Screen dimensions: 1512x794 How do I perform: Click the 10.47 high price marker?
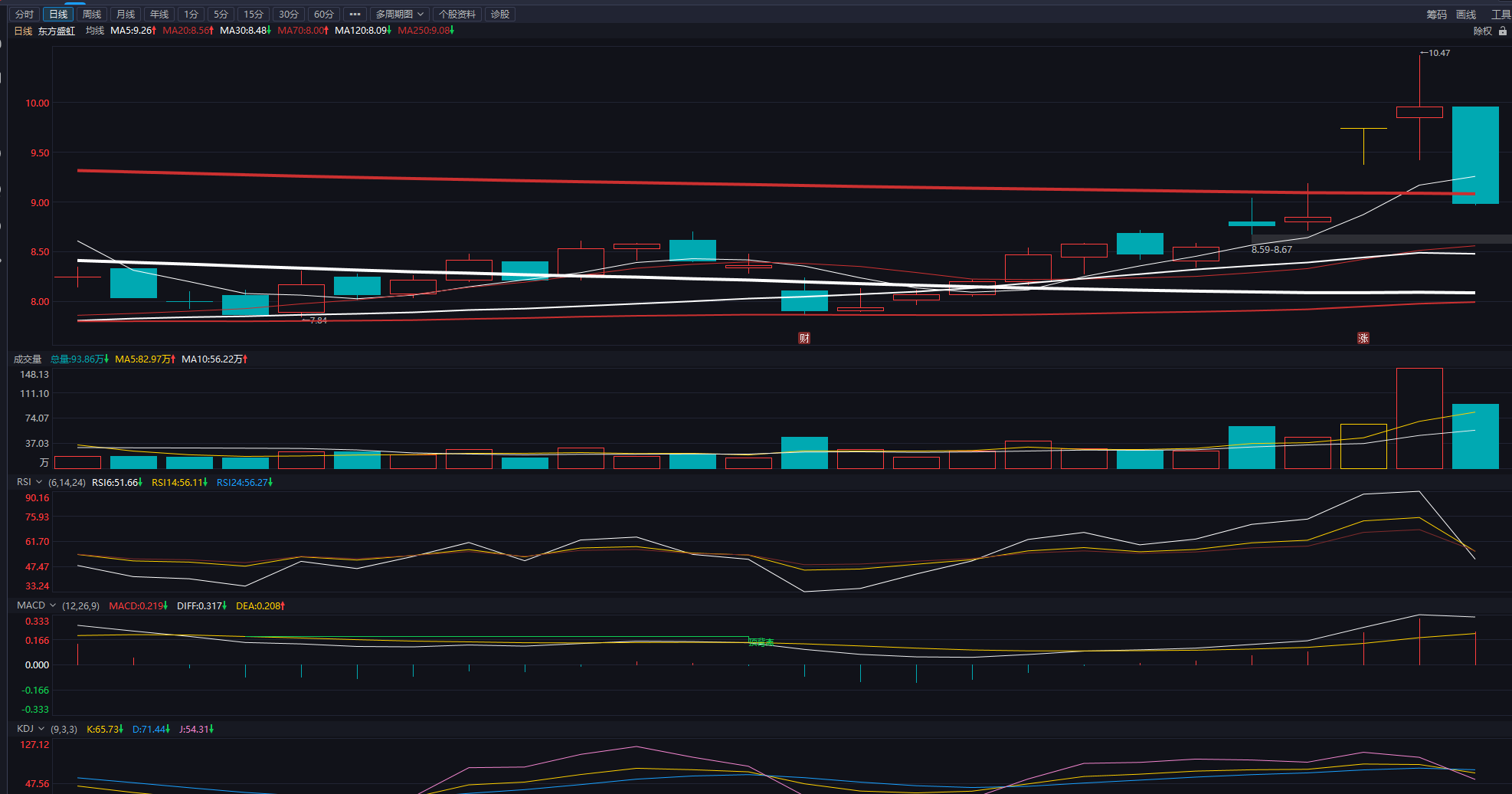1438,53
